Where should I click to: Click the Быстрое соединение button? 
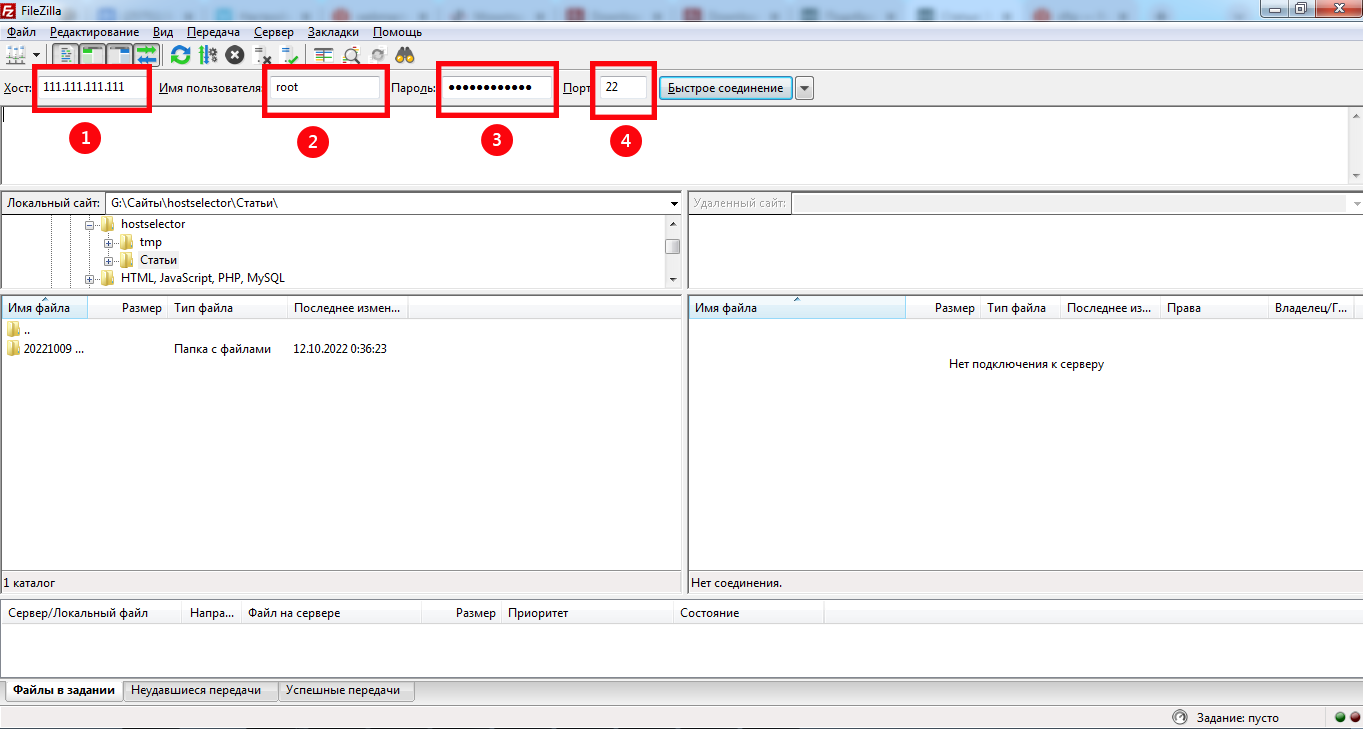click(726, 88)
